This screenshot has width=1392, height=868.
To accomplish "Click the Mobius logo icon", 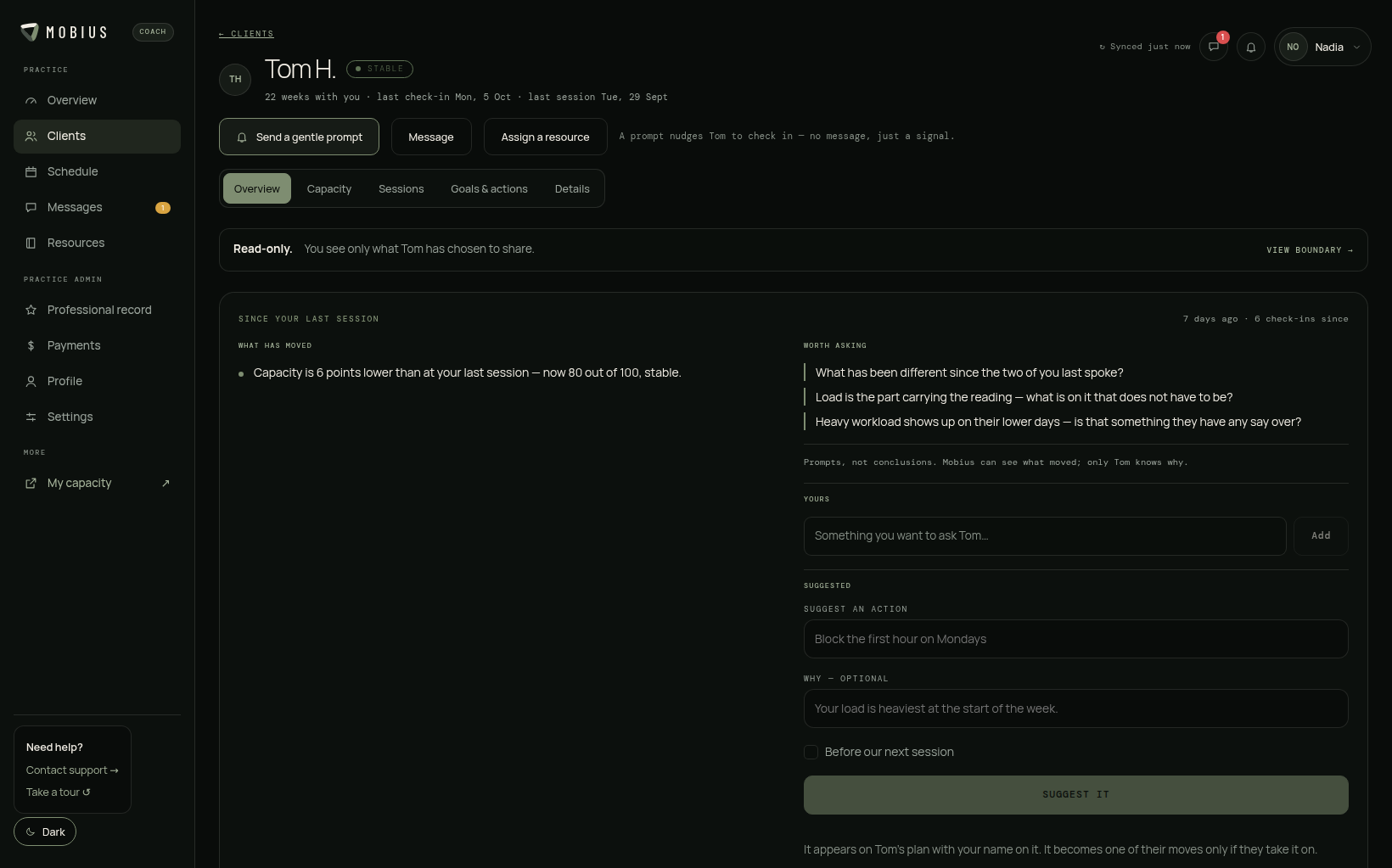I will point(30,32).
